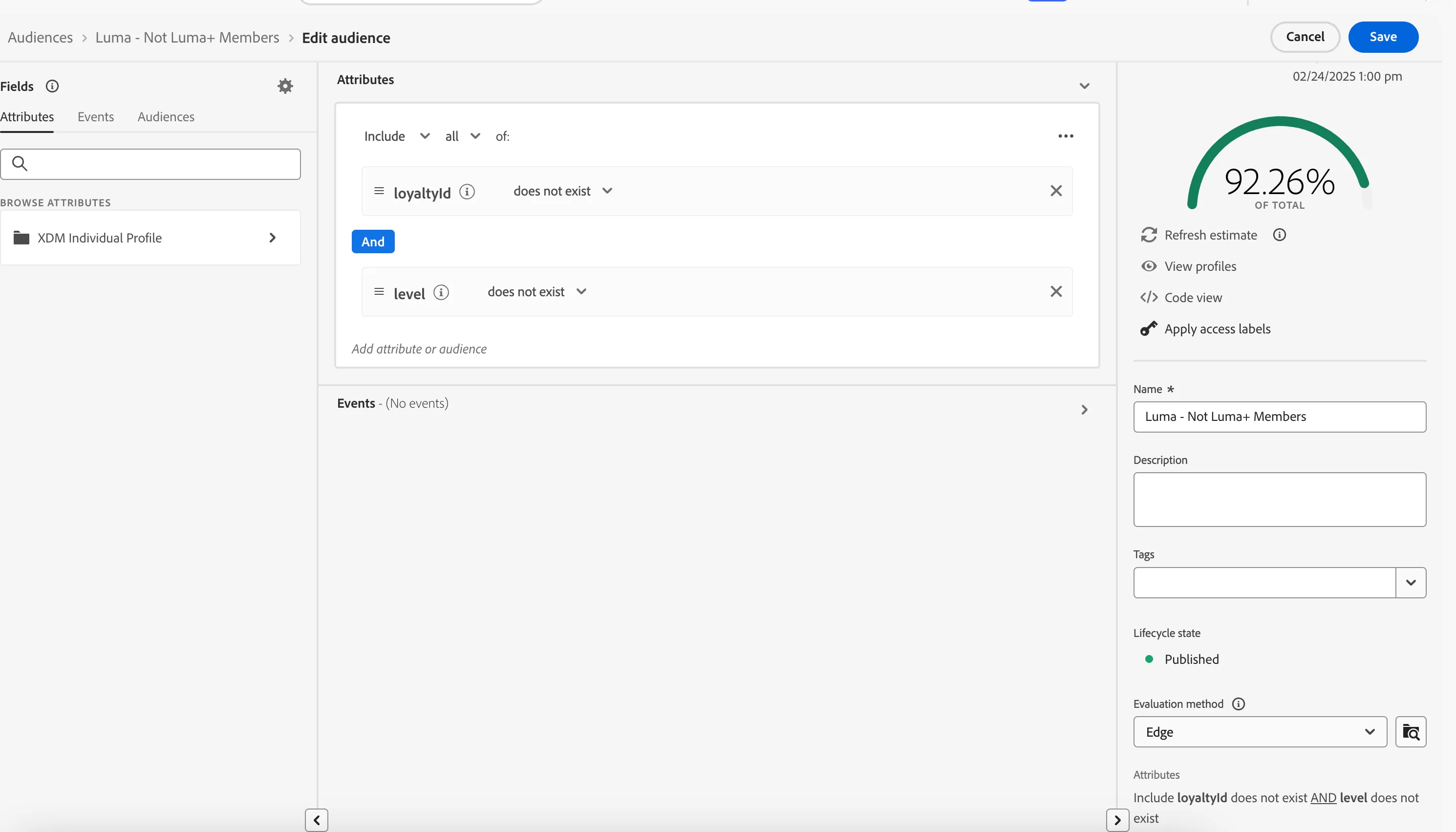The width and height of the screenshot is (1456, 832).
Task: Click the Refresh estimate icon
Action: (x=1149, y=235)
